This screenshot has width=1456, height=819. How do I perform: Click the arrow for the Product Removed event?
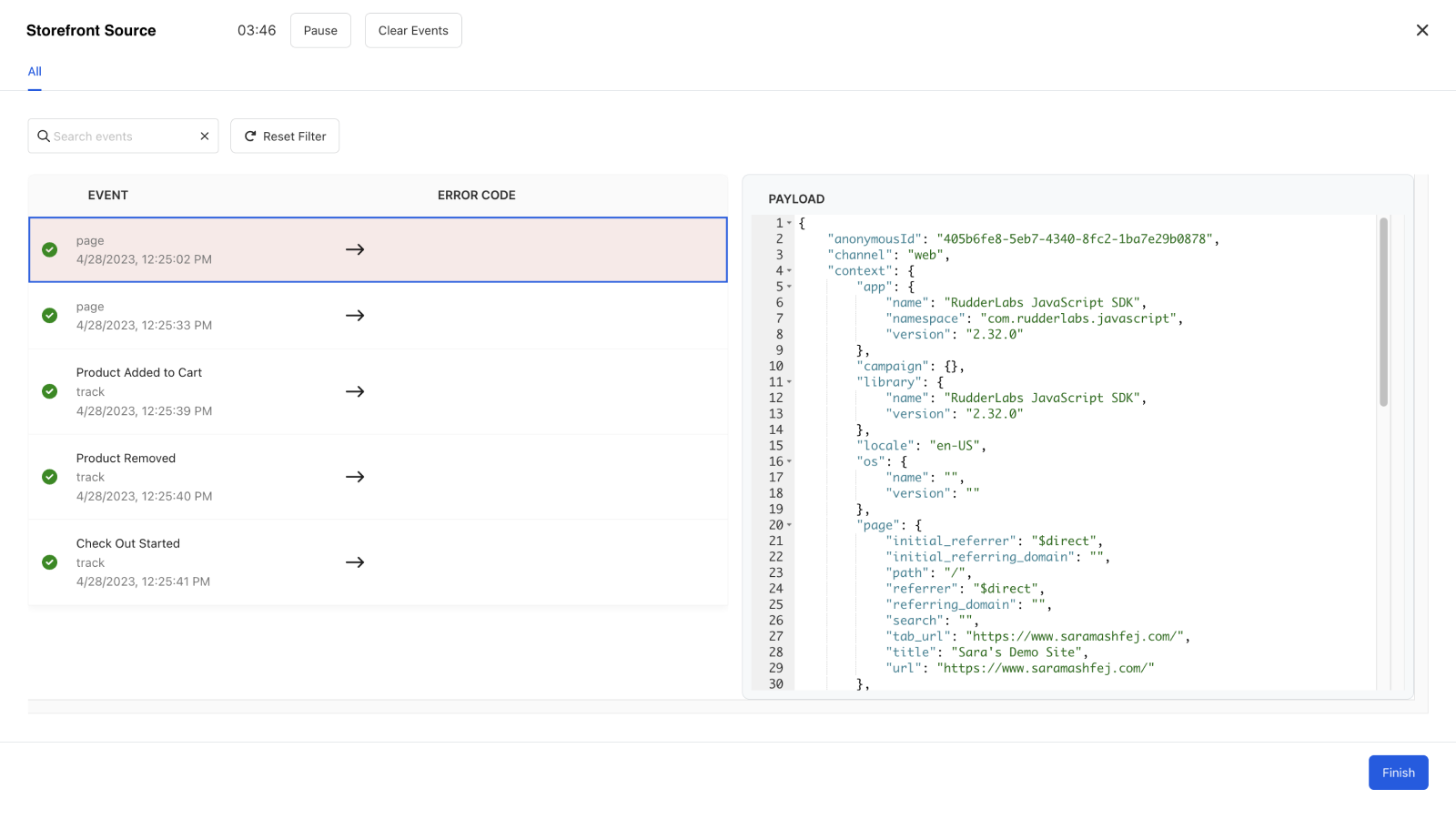(x=355, y=476)
